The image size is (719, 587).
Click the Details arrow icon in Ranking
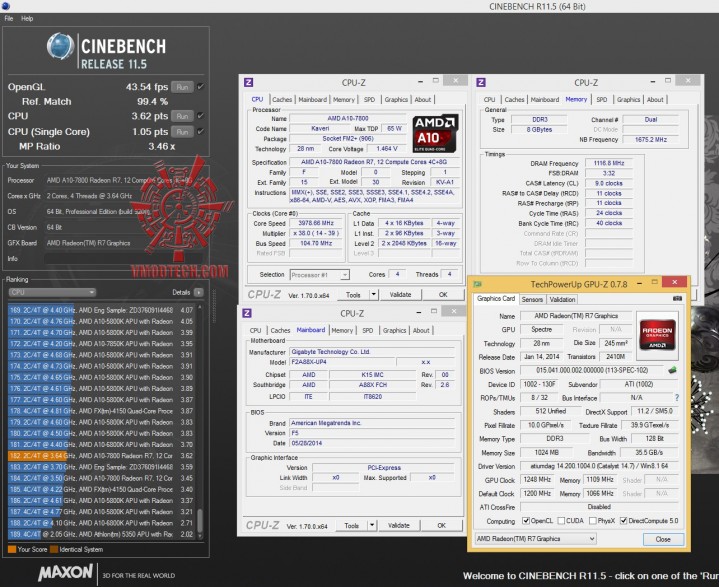click(x=198, y=293)
